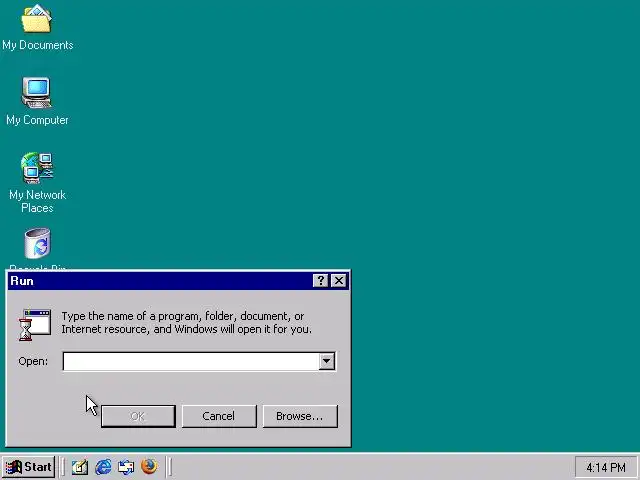Focus the Open text input field
This screenshot has height=480, width=640.
[191, 361]
